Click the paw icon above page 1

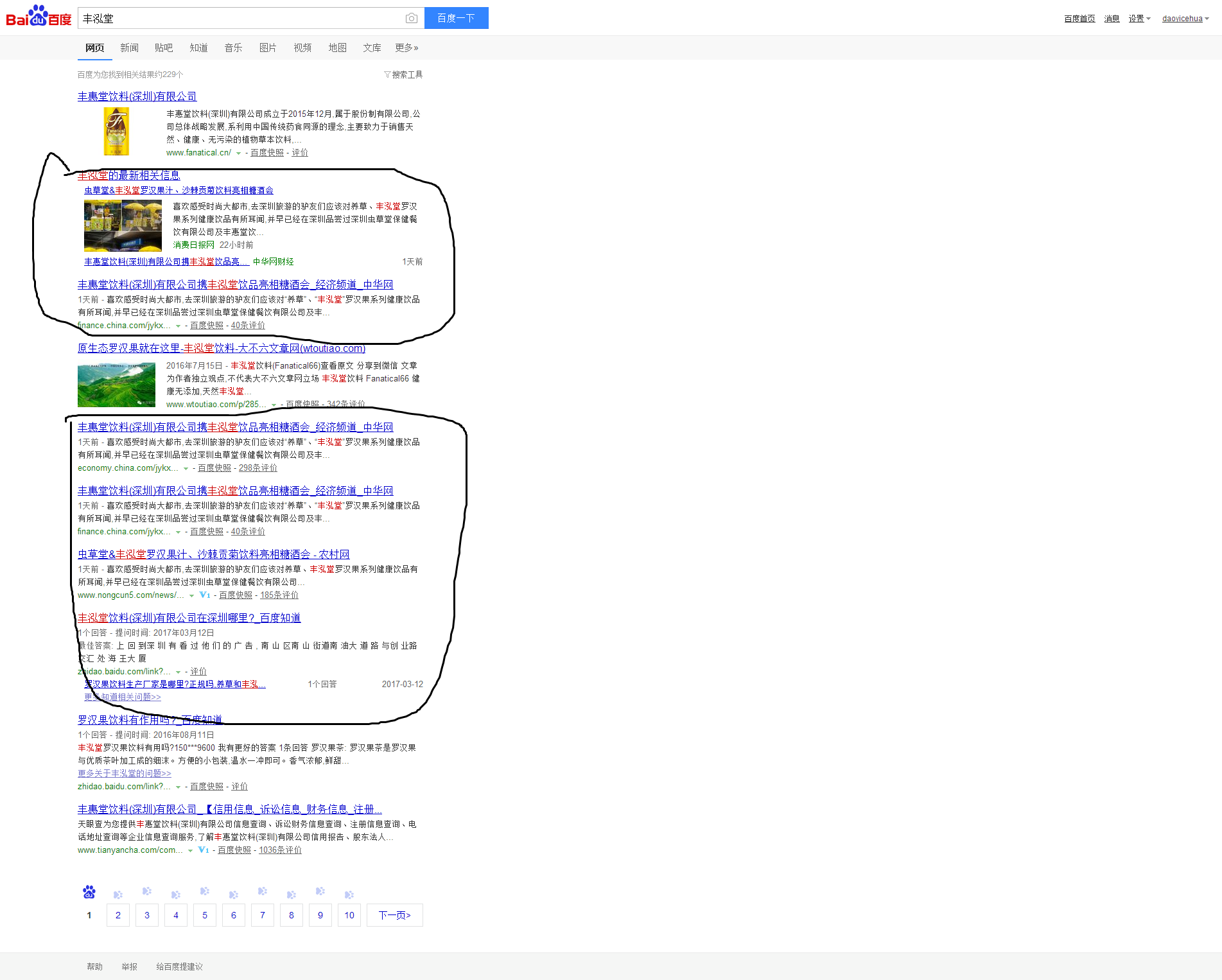pos(89,892)
